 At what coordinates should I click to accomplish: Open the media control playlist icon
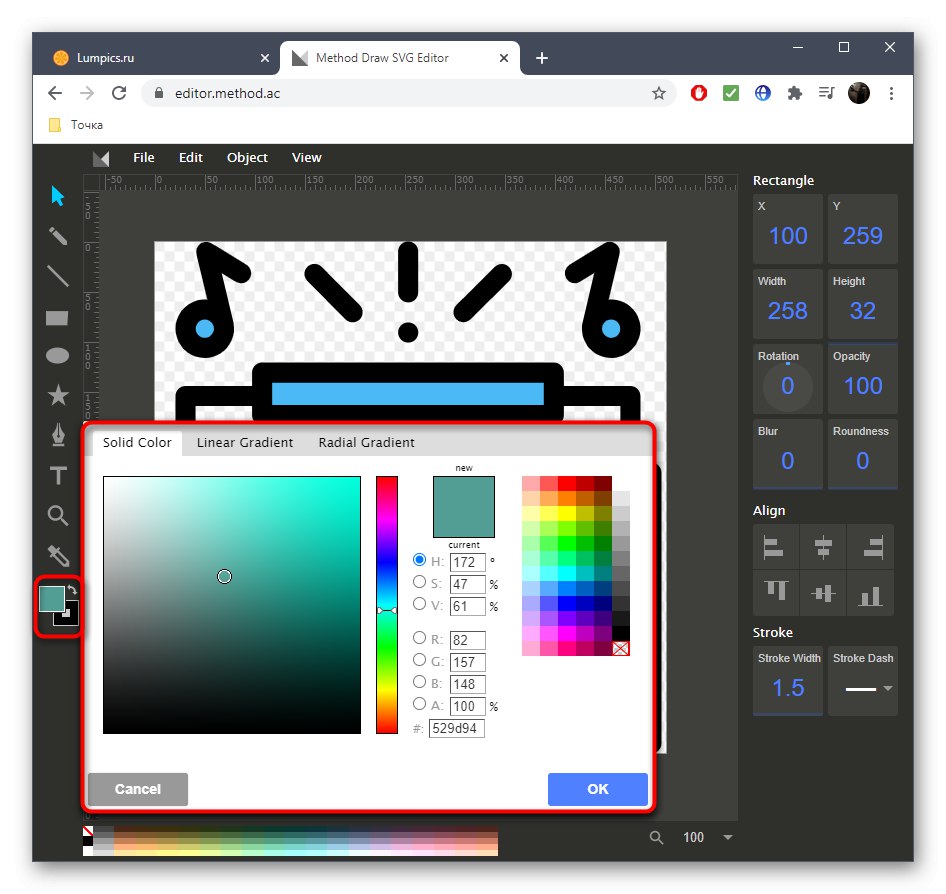click(826, 93)
